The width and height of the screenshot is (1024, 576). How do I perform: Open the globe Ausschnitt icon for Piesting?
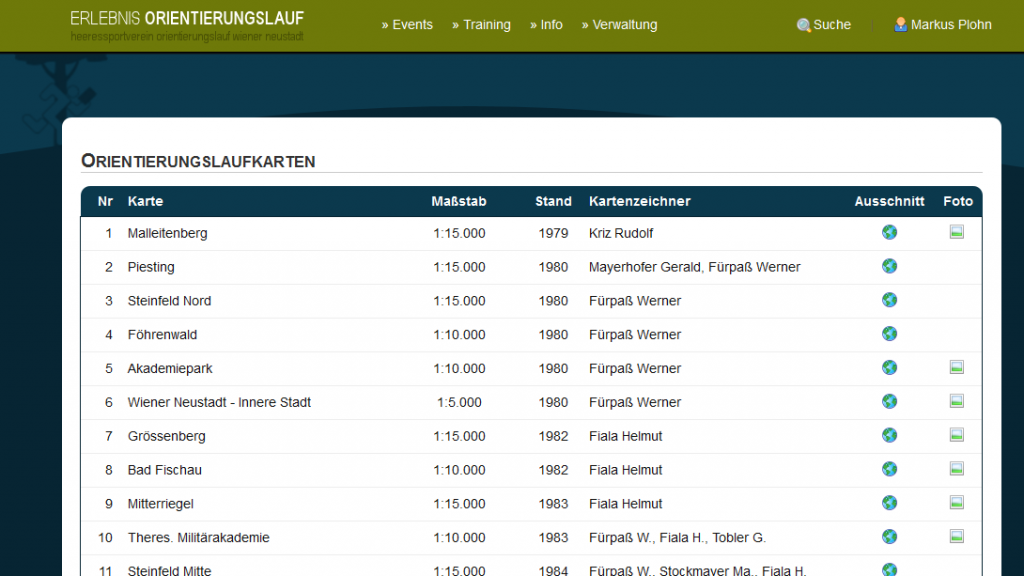coord(889,266)
